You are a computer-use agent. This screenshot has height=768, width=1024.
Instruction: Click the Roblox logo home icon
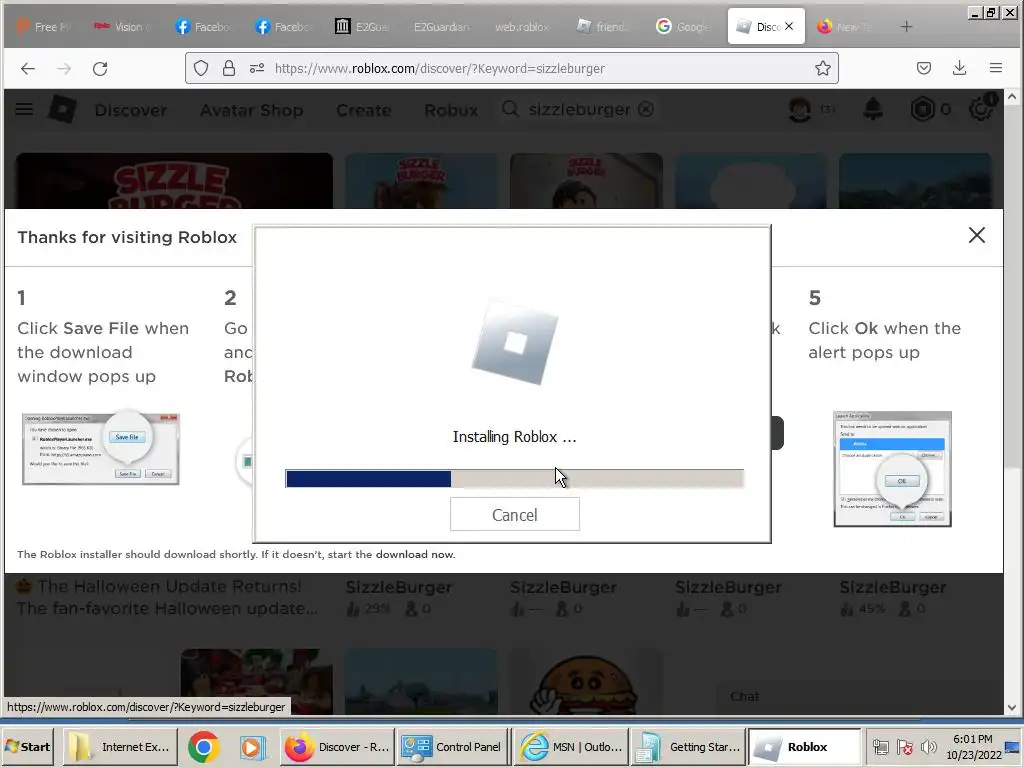click(x=63, y=109)
